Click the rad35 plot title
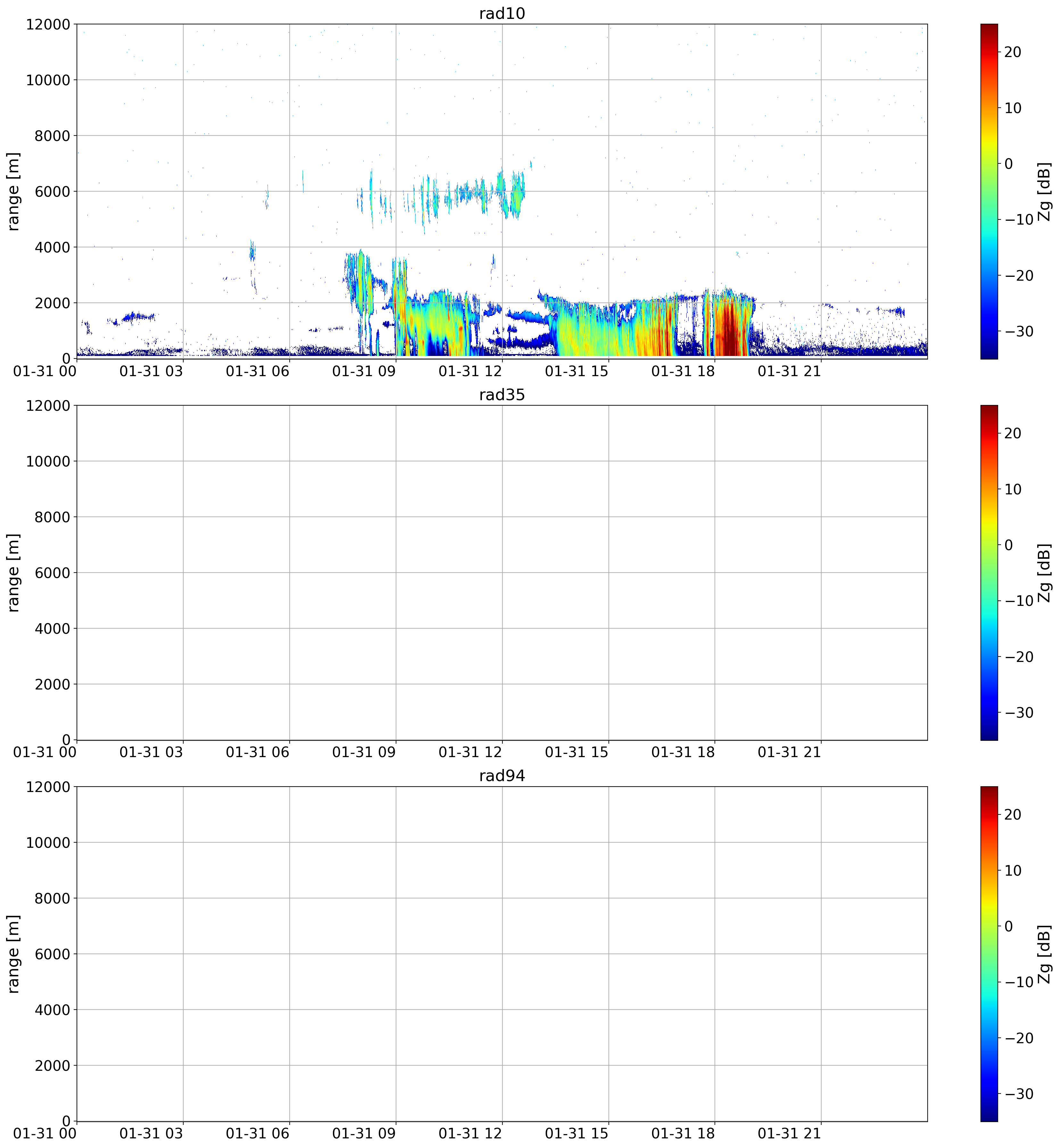Image resolution: width=1059 pixels, height=1148 pixels. tap(502, 395)
